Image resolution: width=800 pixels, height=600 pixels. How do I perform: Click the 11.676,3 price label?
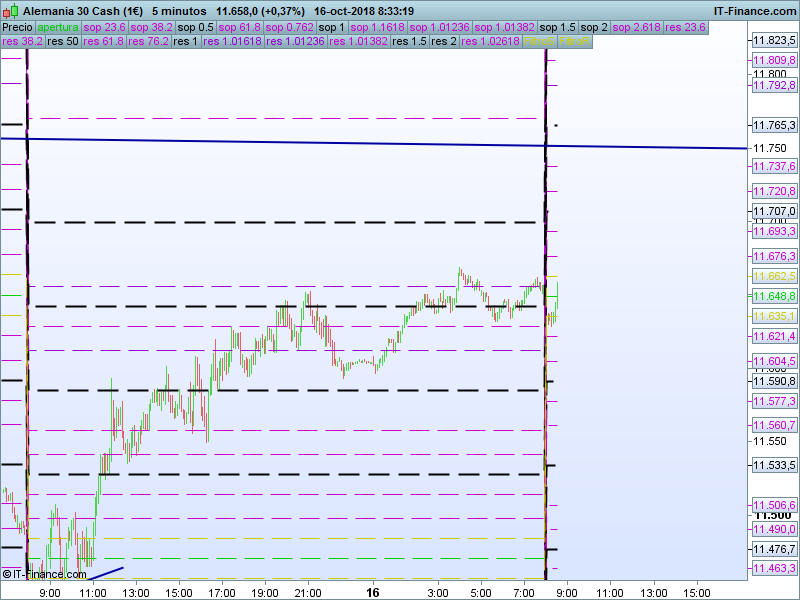click(774, 256)
